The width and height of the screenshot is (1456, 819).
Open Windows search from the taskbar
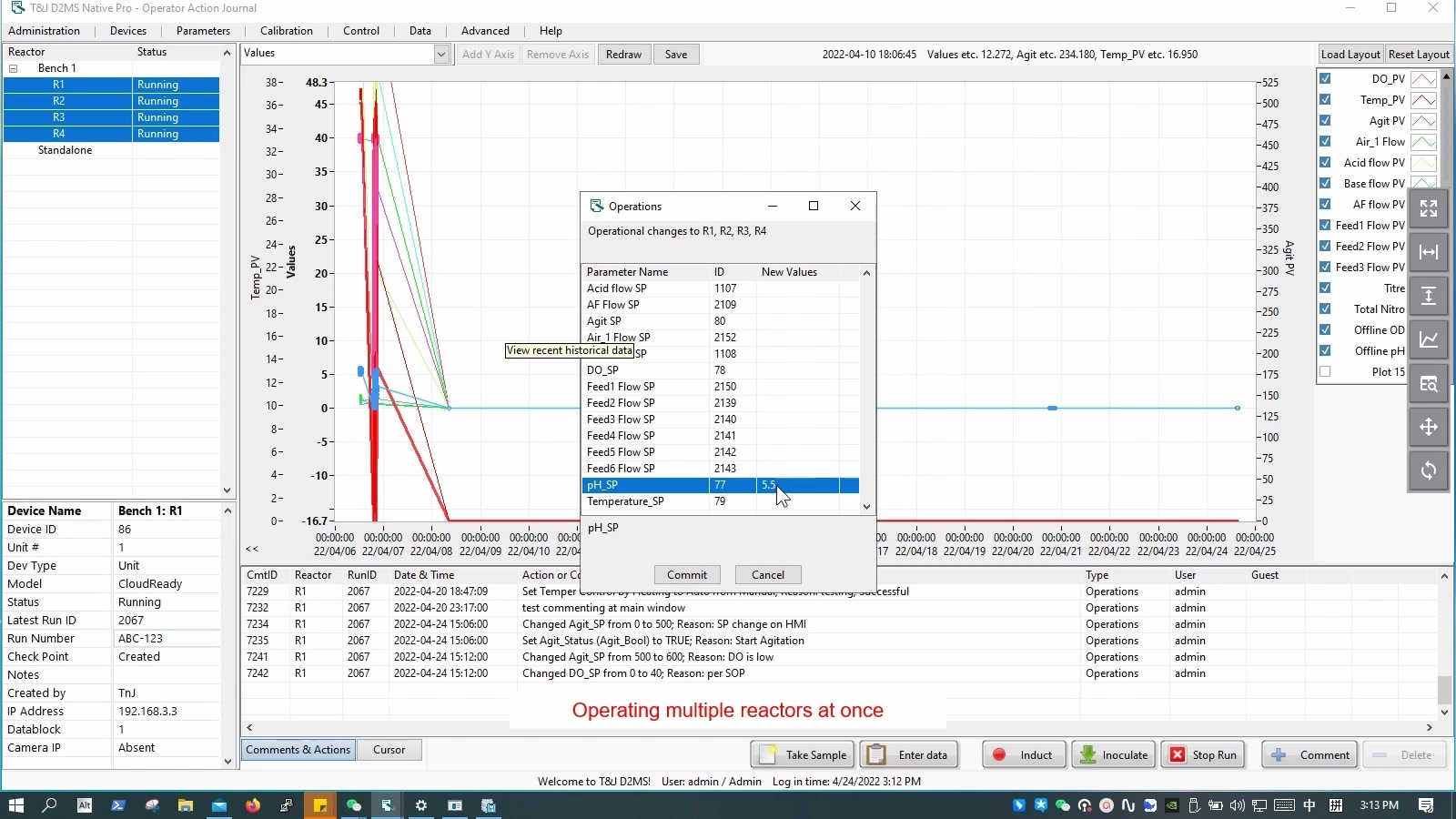pyautogui.click(x=50, y=805)
